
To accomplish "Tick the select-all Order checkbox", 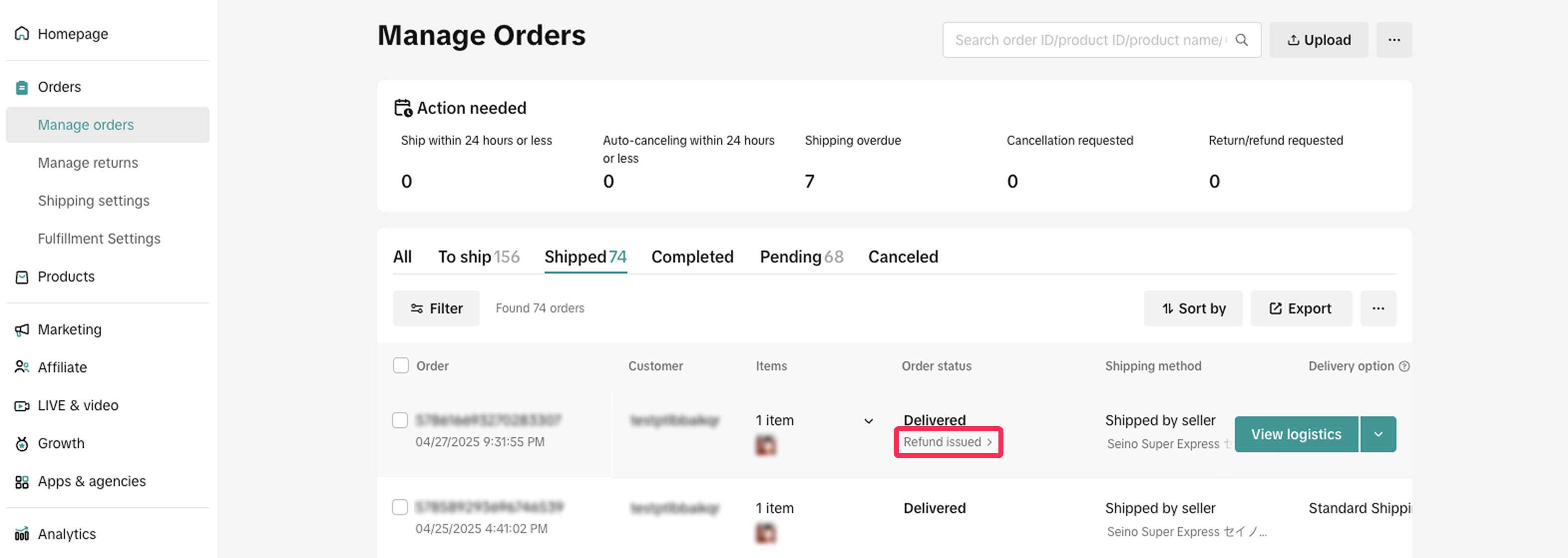I will (x=400, y=365).
